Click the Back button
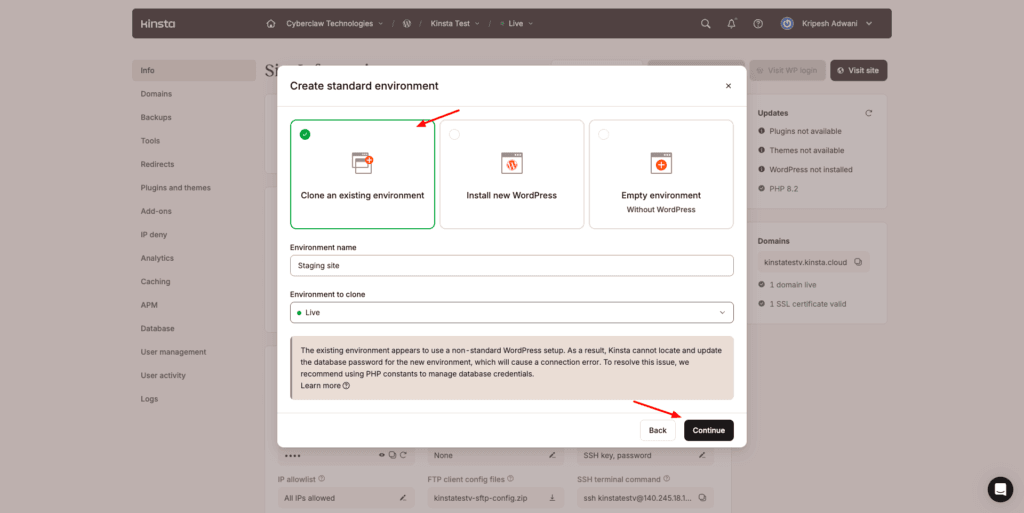Image resolution: width=1024 pixels, height=513 pixels. 658,430
